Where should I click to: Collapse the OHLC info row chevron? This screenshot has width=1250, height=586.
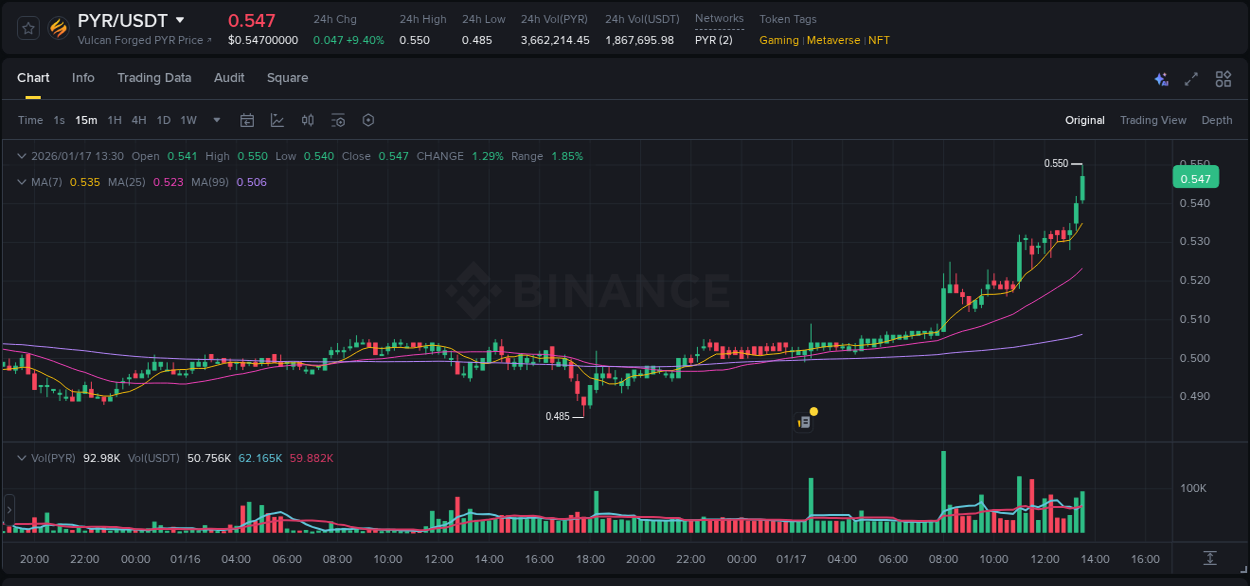(22, 156)
